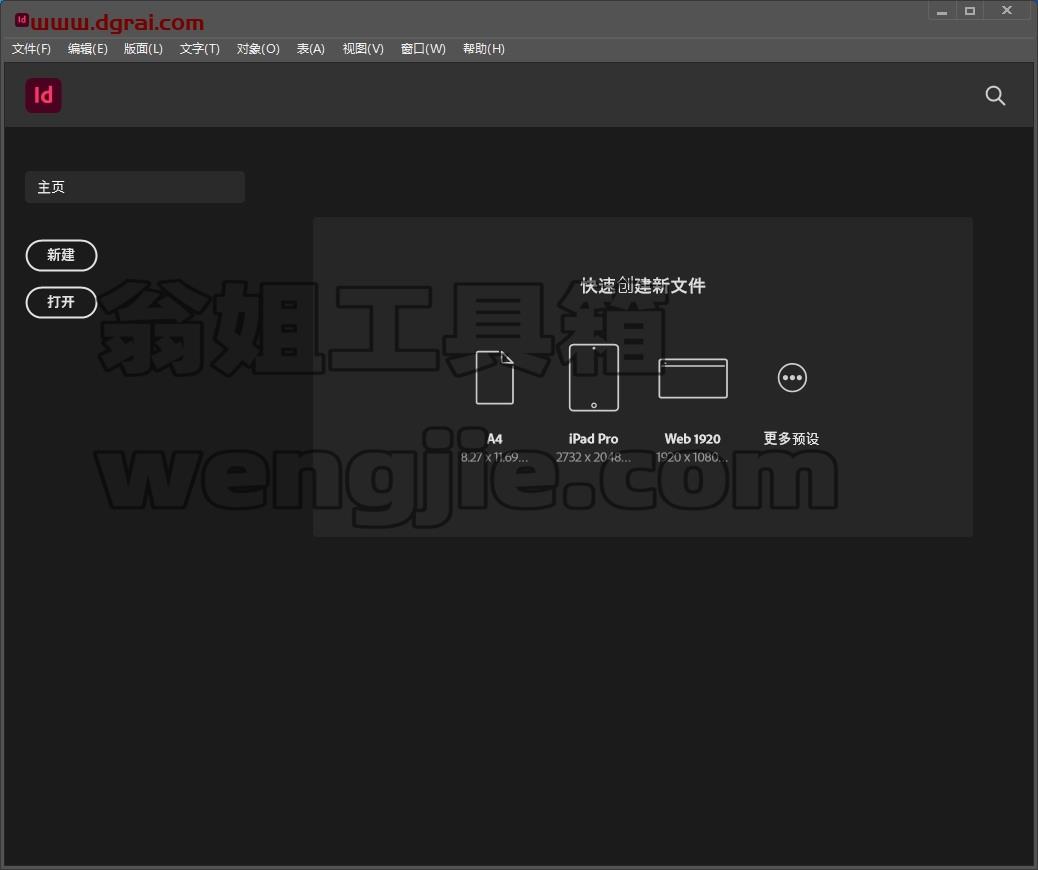Open the 窗口(W) menu

pyautogui.click(x=423, y=49)
